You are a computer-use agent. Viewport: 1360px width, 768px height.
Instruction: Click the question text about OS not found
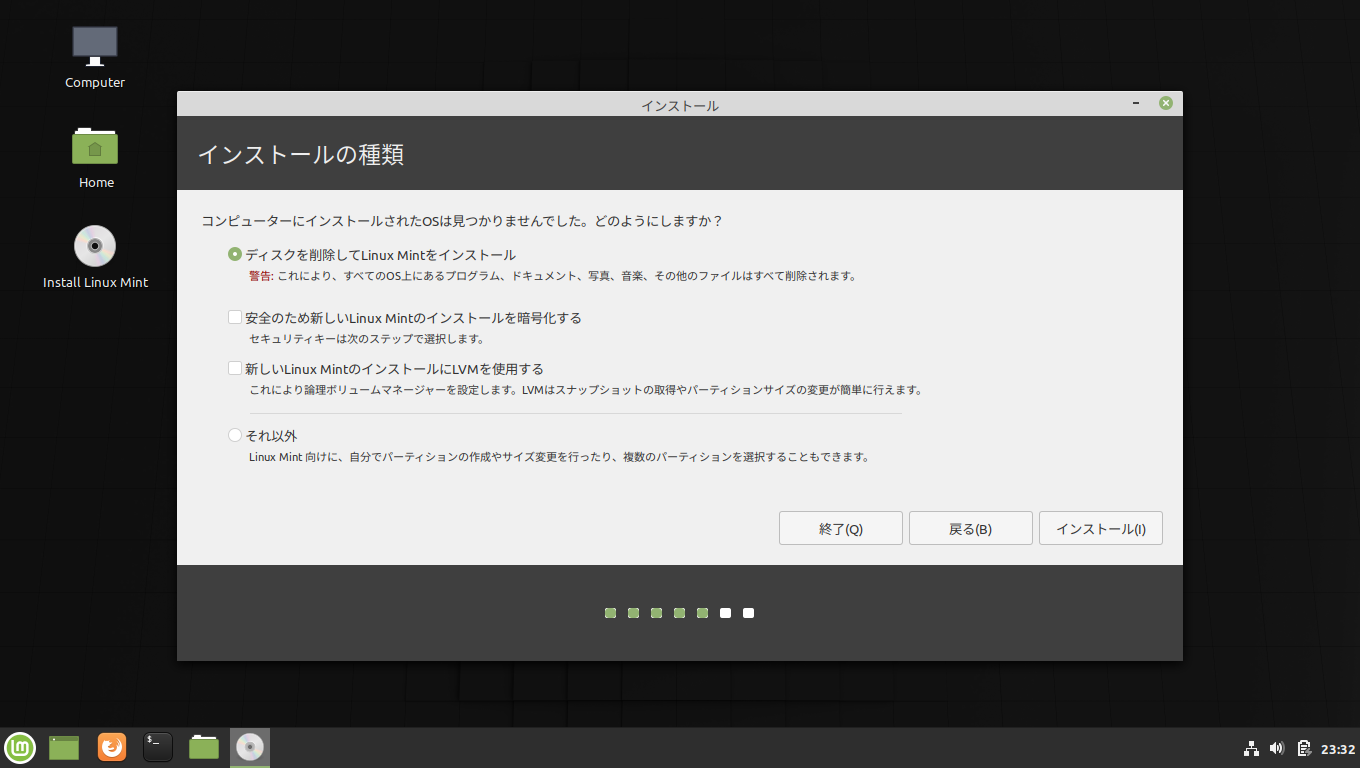point(462,220)
